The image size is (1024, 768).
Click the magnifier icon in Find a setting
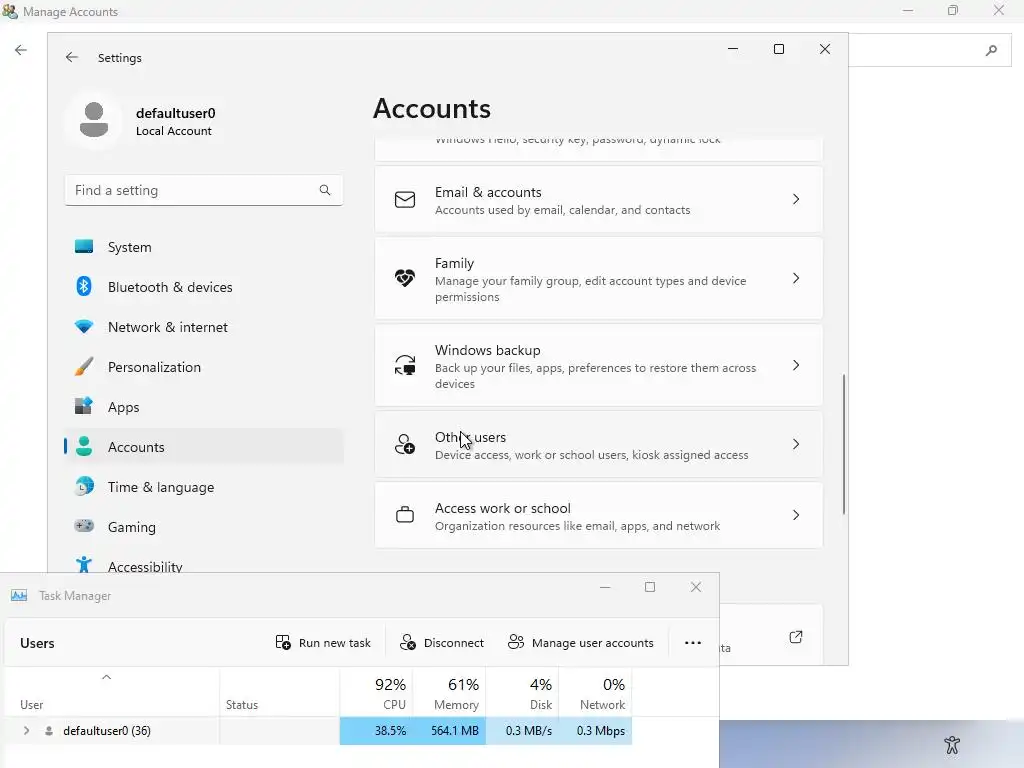coord(325,190)
